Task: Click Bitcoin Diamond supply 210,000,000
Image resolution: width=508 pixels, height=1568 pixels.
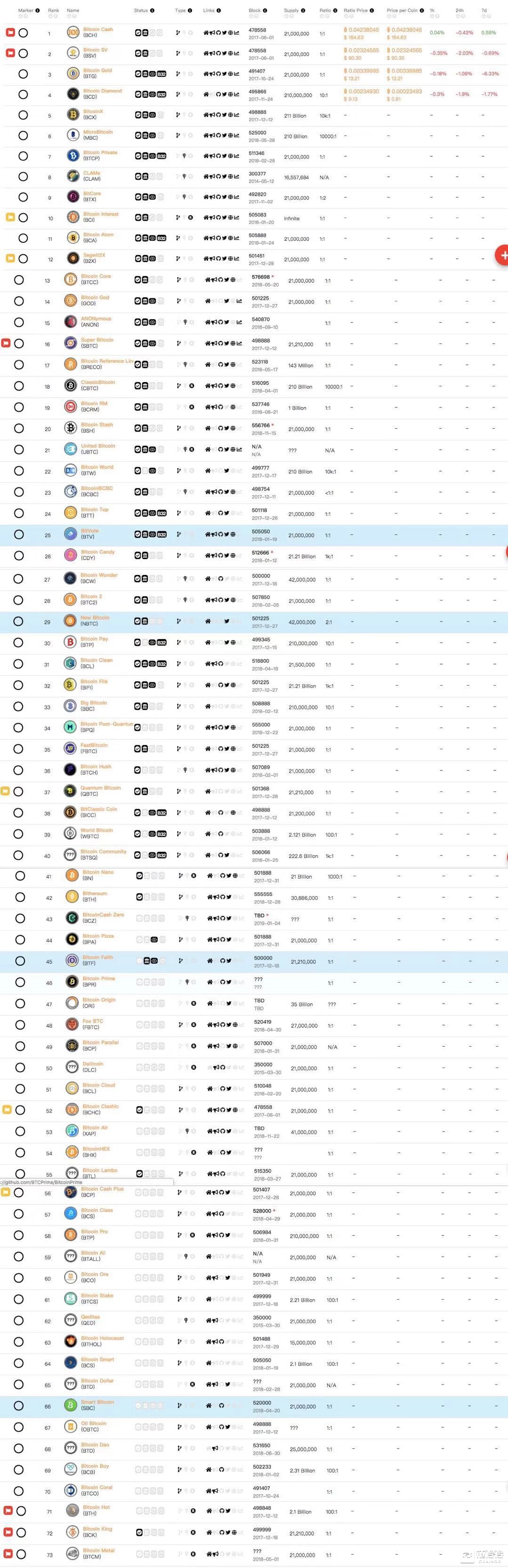Action: pyautogui.click(x=298, y=95)
